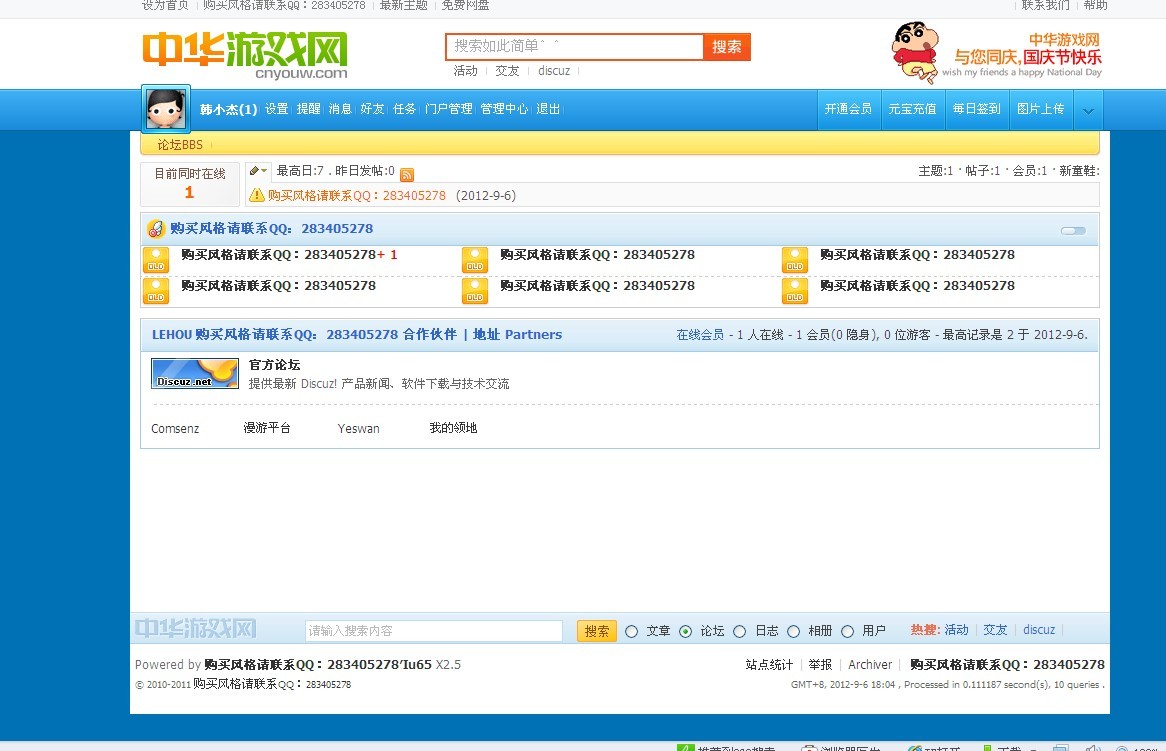Click the 元宝充值 navigation button
Image resolution: width=1166 pixels, height=751 pixels.
click(912, 109)
